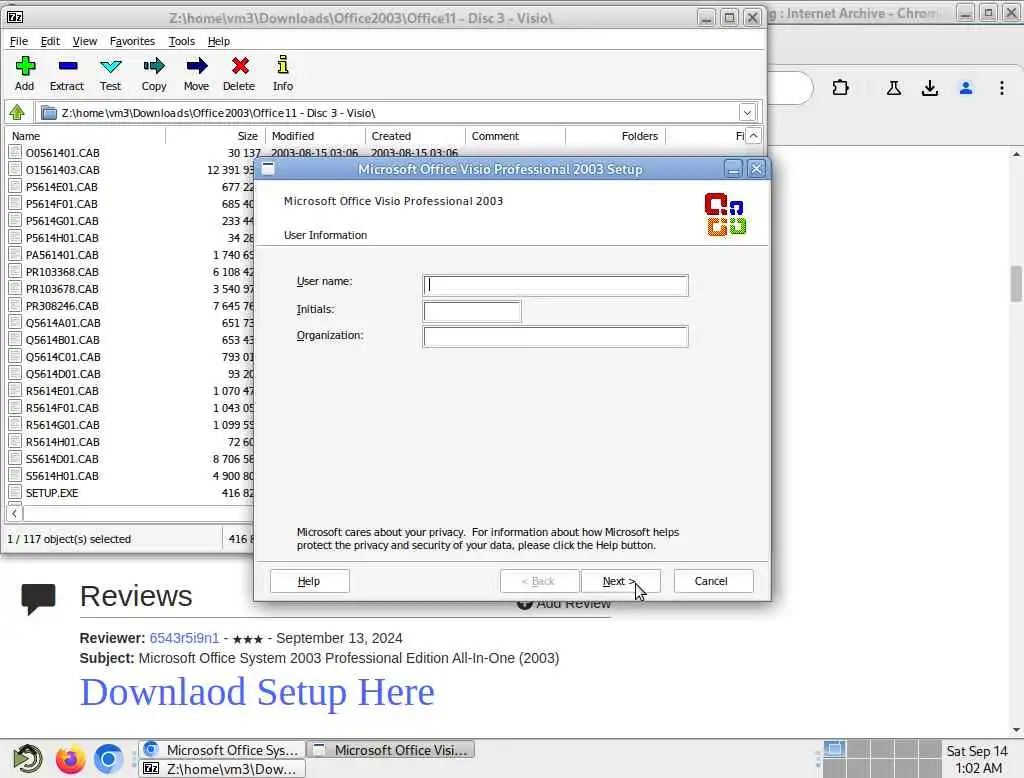Screen dimensions: 1024x778
Task: Open Chrome three-dot menu
Action: (x=1002, y=88)
